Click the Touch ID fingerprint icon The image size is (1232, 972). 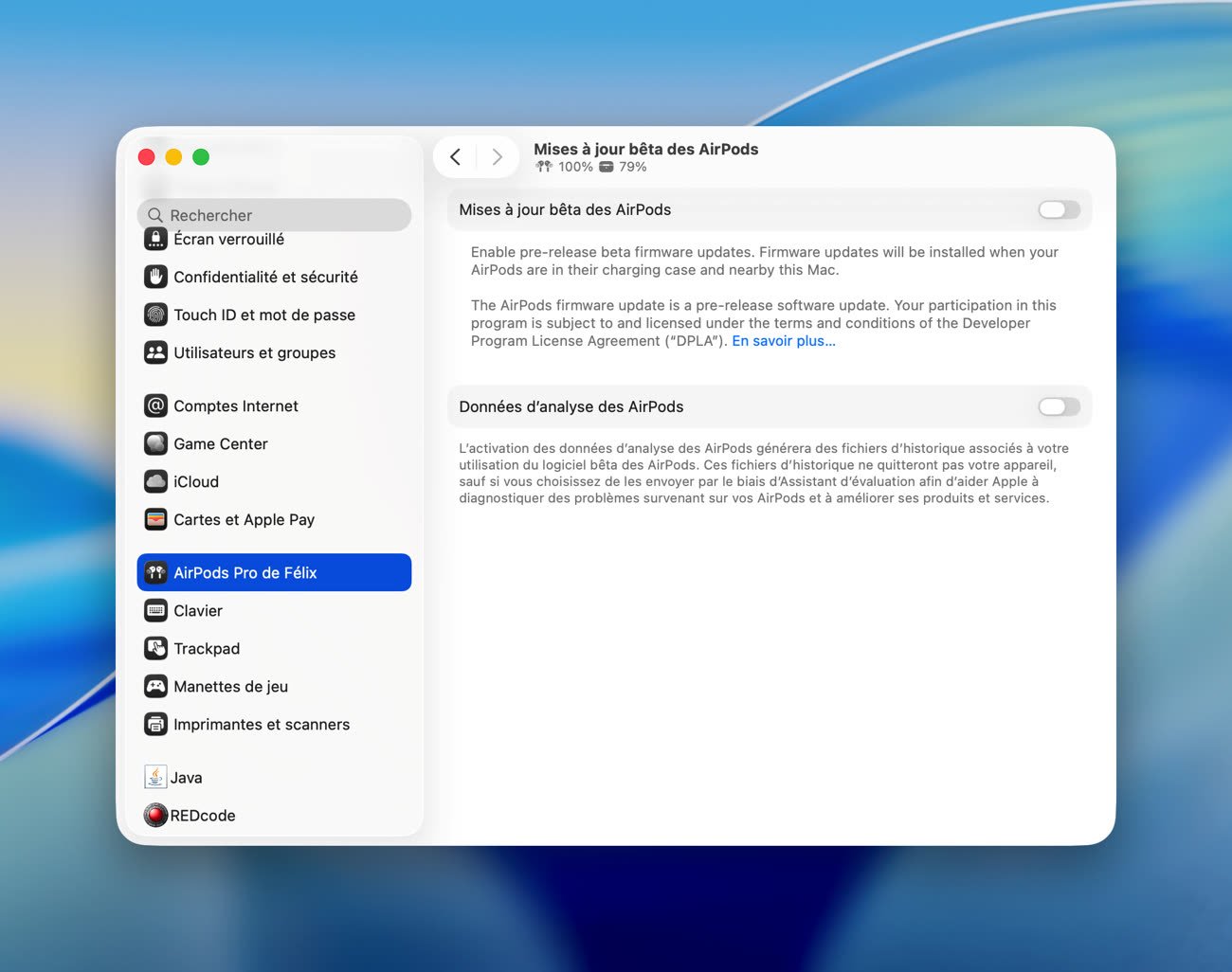[155, 315]
